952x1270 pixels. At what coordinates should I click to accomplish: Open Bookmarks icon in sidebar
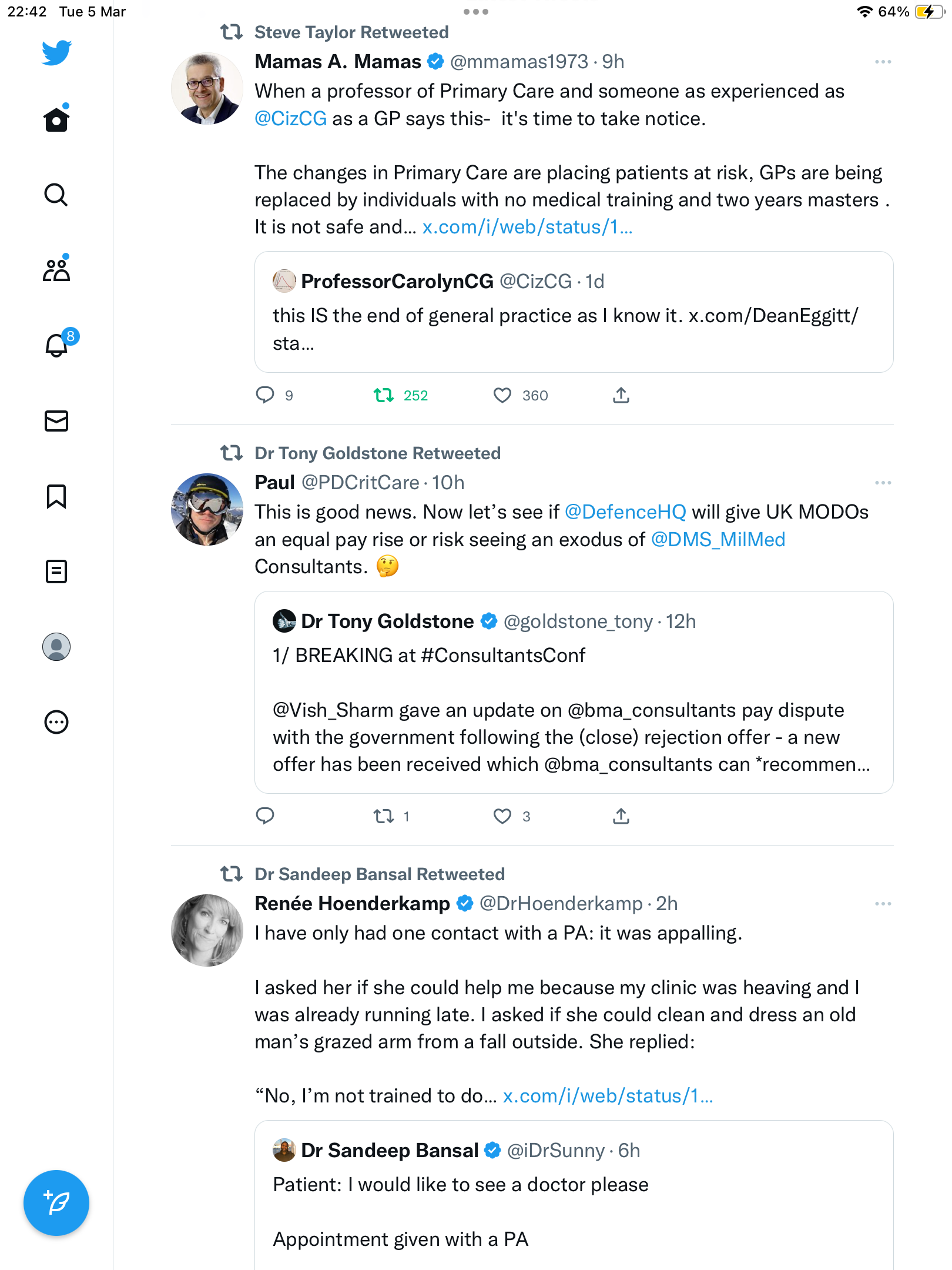point(56,496)
